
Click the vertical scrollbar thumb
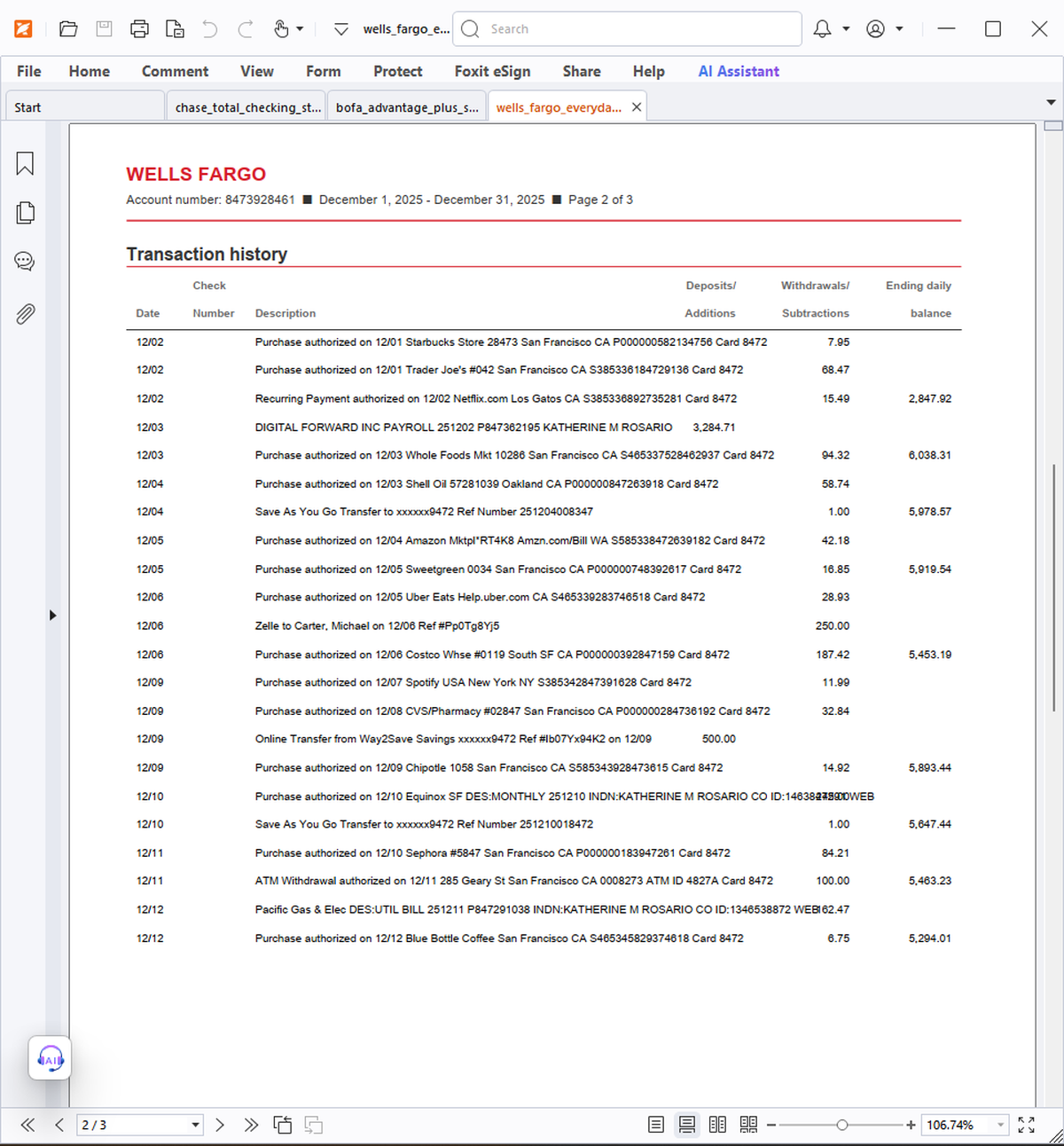(x=1053, y=586)
